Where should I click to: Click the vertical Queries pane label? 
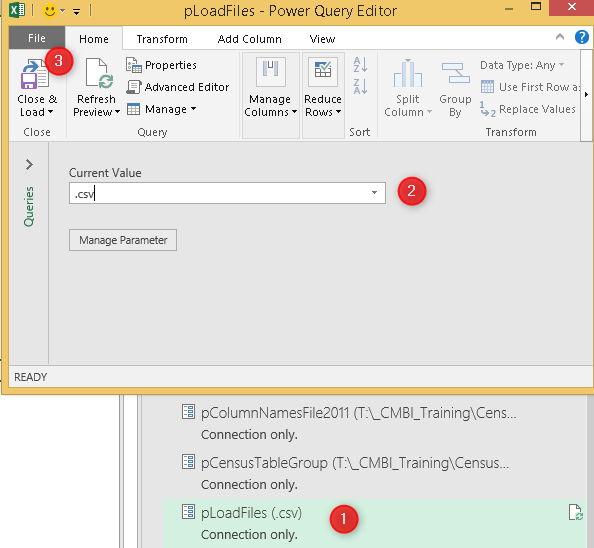coord(29,206)
